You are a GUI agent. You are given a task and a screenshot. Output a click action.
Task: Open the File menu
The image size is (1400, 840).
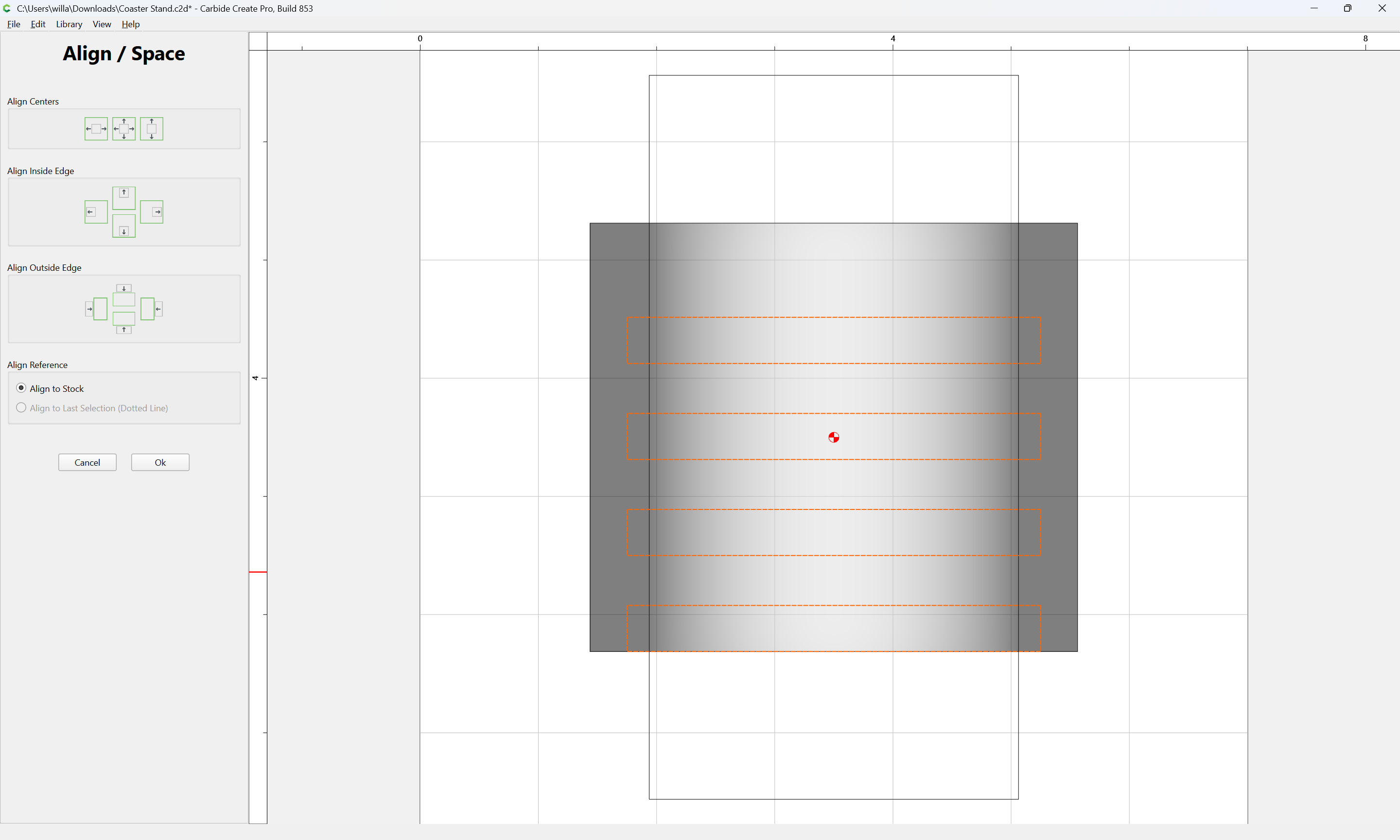tap(14, 24)
